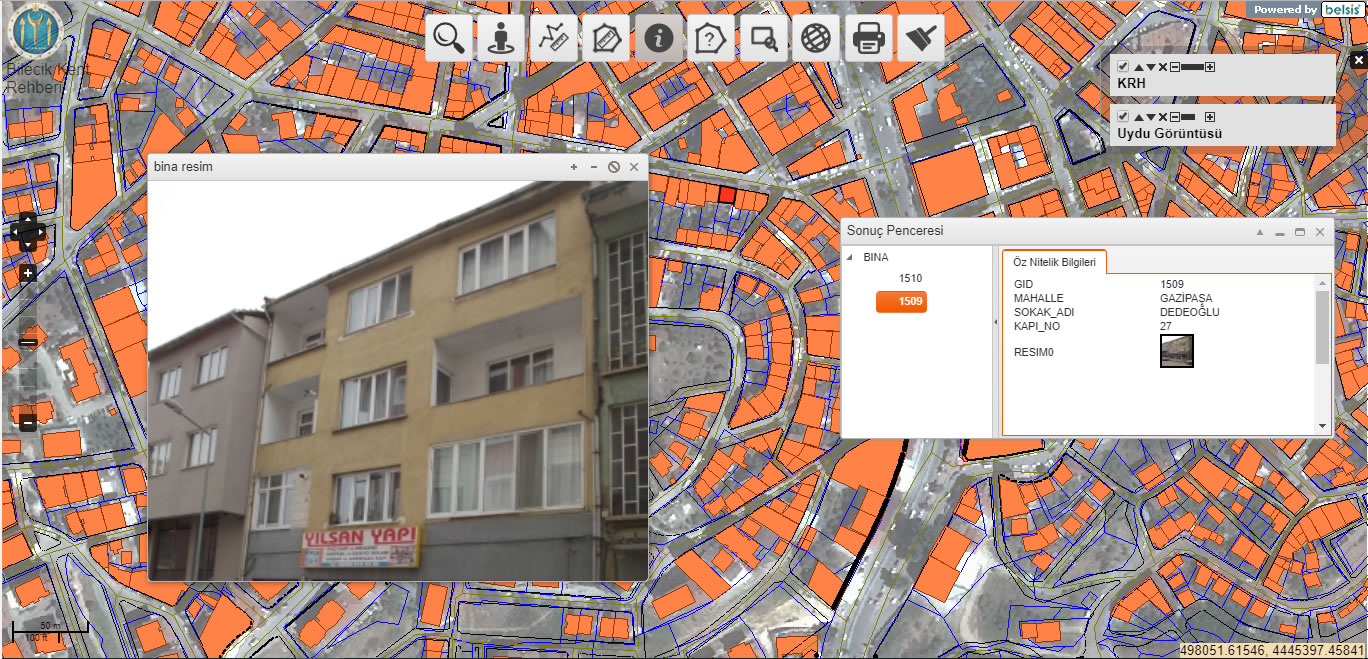Screen dimensions: 1368x659
Task: Minimize the Sonuç Penceresi window
Action: [x=1280, y=232]
